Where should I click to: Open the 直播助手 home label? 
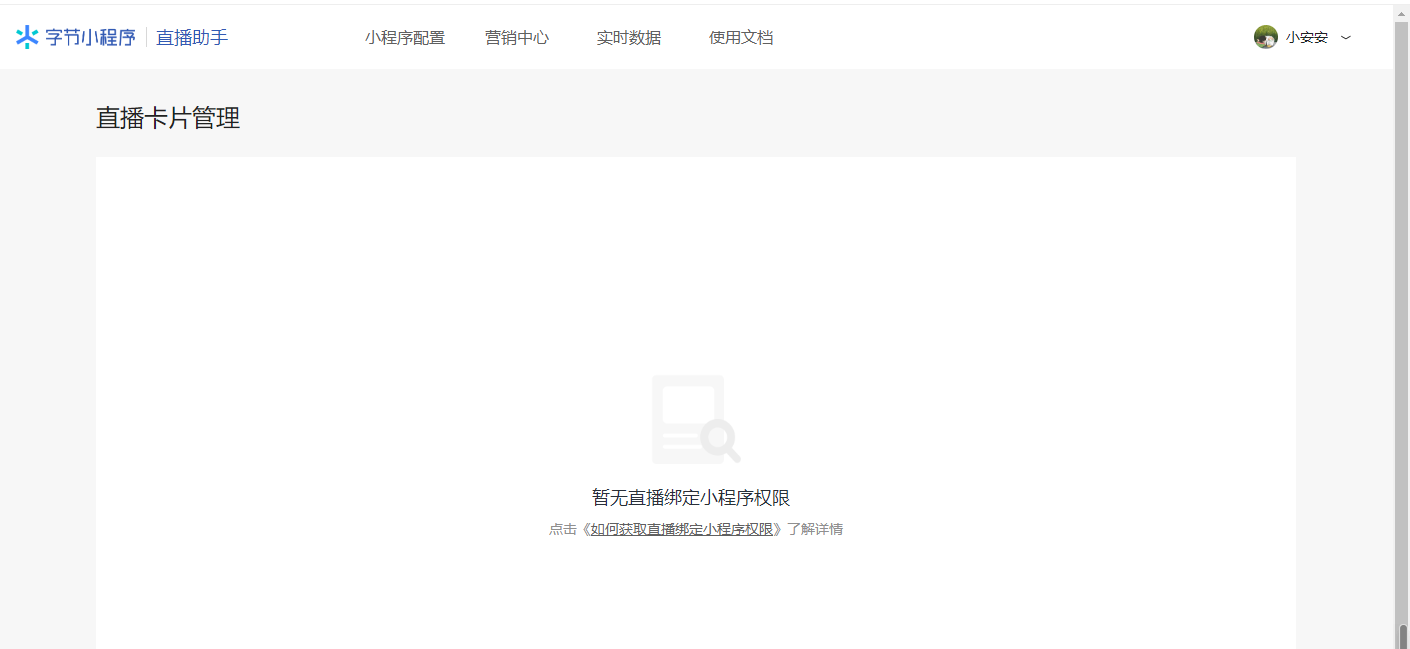pyautogui.click(x=192, y=37)
